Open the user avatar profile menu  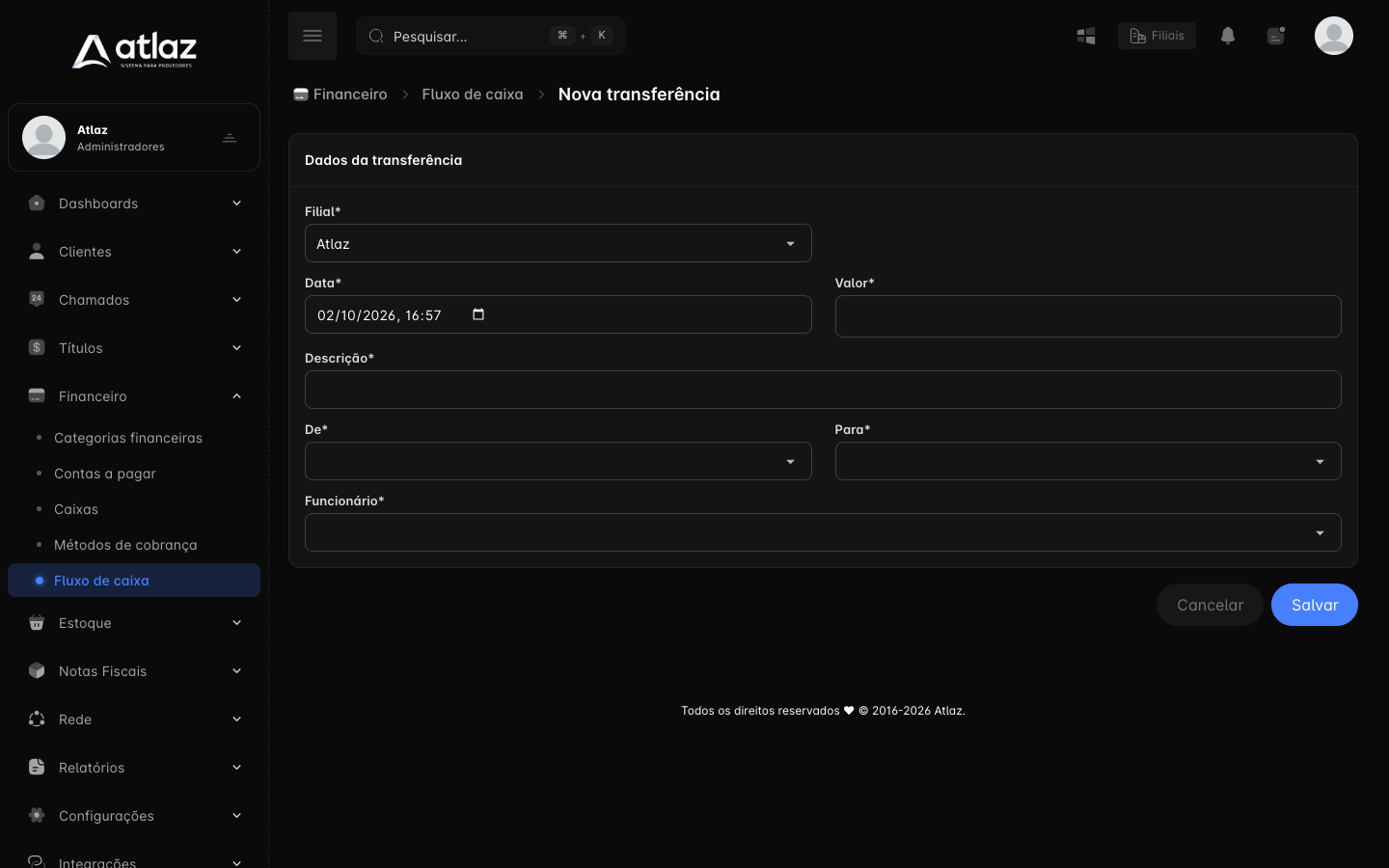(1334, 36)
